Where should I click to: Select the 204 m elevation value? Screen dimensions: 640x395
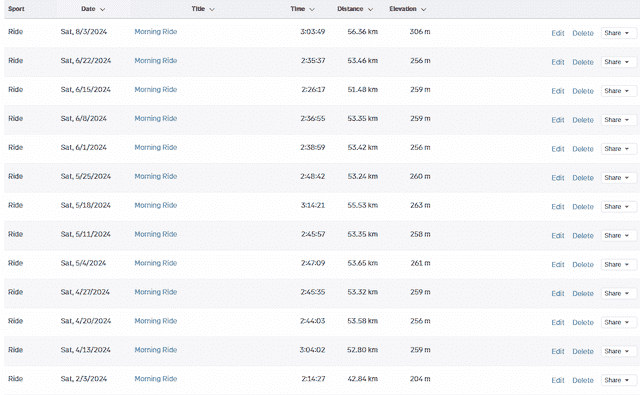point(420,379)
